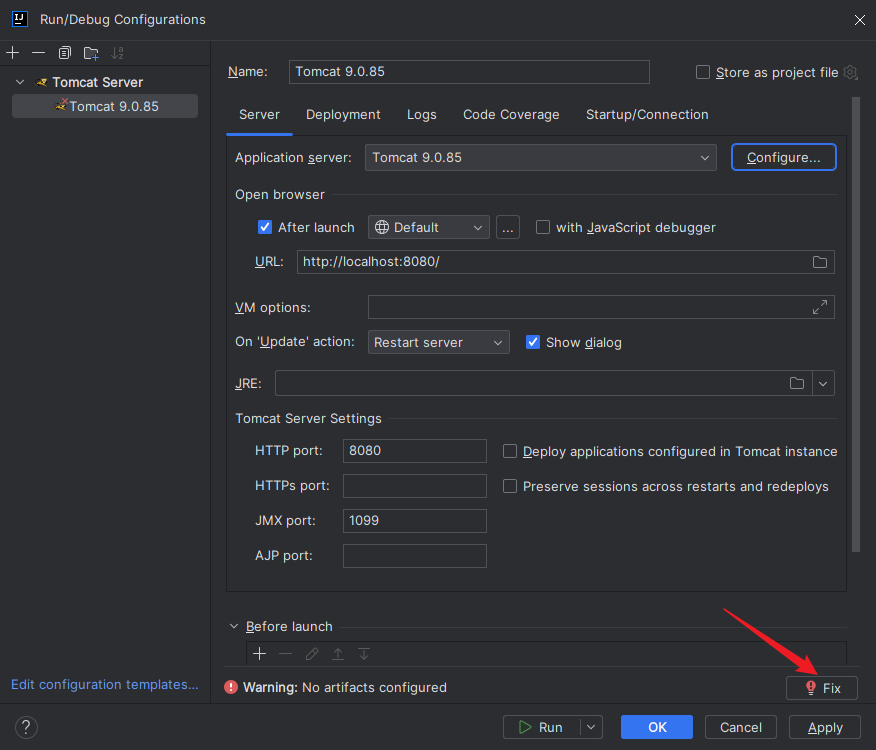Click the globe icon in the browser dropdown
Viewport: 876px width, 750px height.
[382, 227]
